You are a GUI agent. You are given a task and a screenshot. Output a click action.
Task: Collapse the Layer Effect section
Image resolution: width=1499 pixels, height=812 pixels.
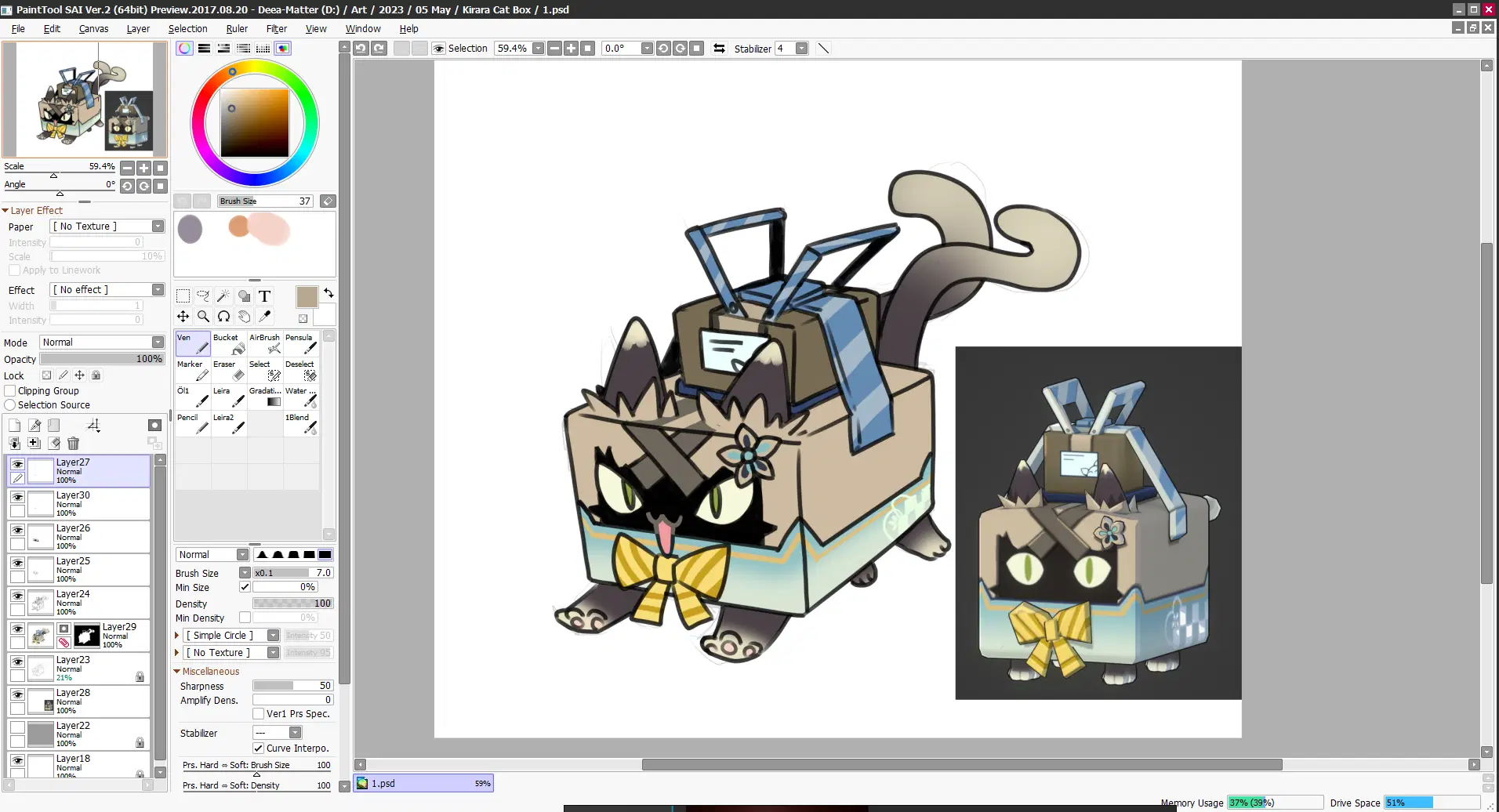pyautogui.click(x=6, y=209)
